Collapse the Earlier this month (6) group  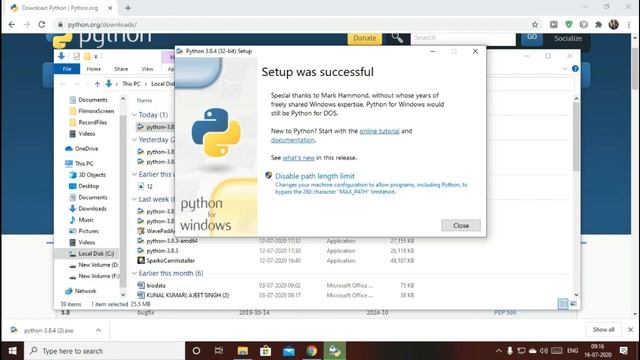(x=134, y=273)
